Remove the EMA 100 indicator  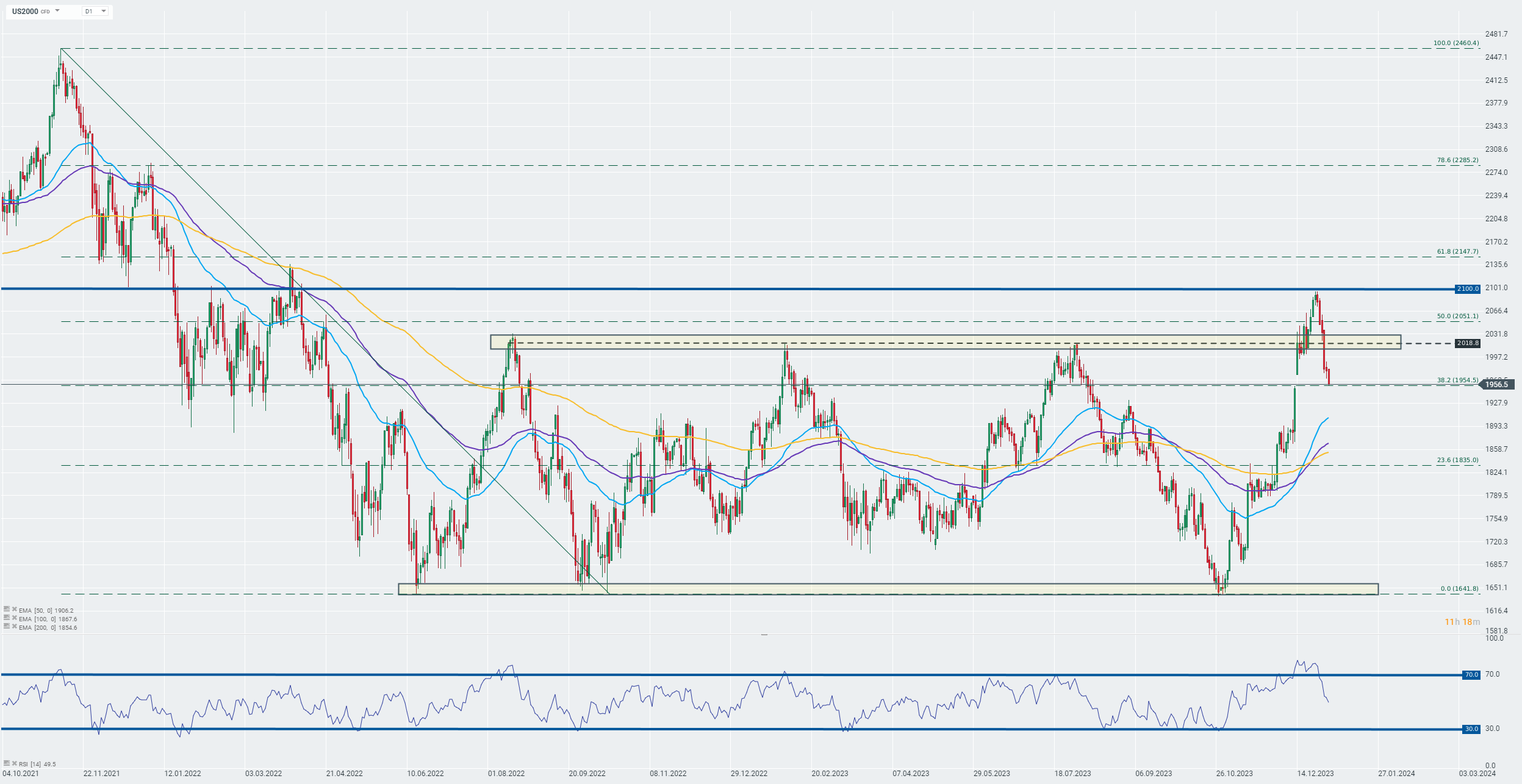tap(15, 618)
